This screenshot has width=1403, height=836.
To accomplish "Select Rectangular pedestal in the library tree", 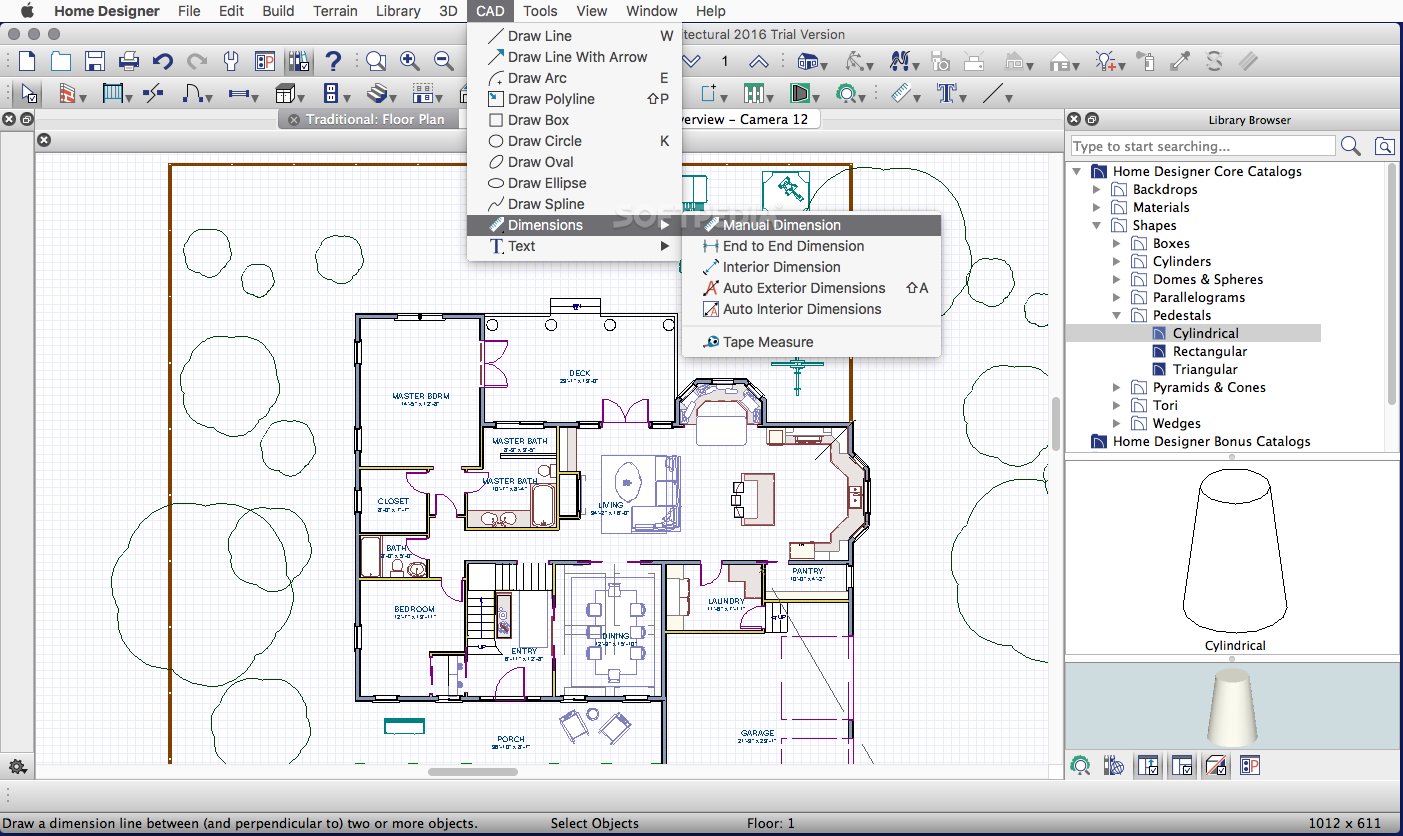I will [x=1210, y=352].
